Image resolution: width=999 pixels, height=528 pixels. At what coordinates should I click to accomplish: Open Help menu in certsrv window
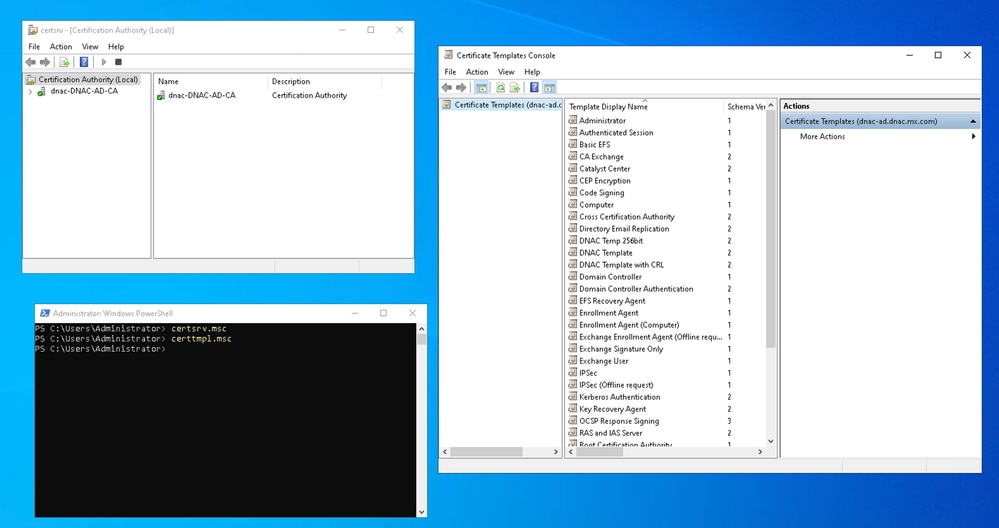click(116, 47)
